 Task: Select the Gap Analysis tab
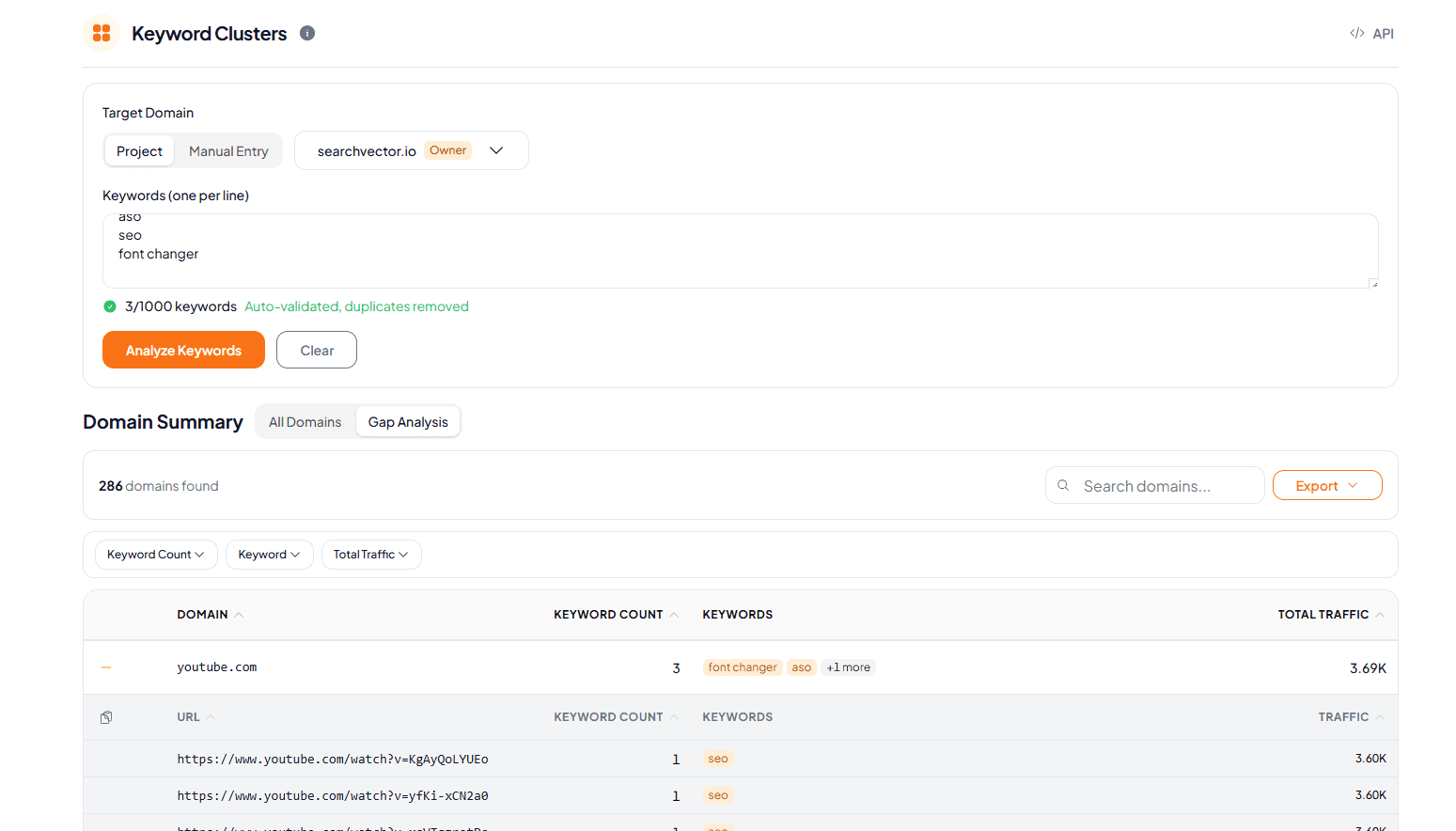[x=408, y=422]
